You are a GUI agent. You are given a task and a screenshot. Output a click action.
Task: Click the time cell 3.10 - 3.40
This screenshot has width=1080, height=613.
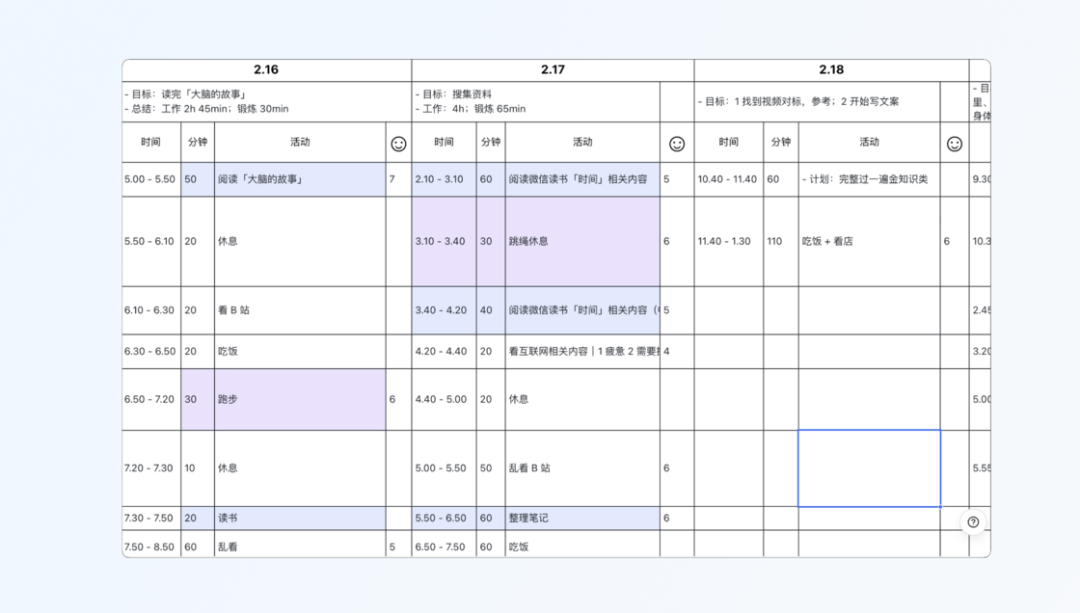tap(444, 241)
